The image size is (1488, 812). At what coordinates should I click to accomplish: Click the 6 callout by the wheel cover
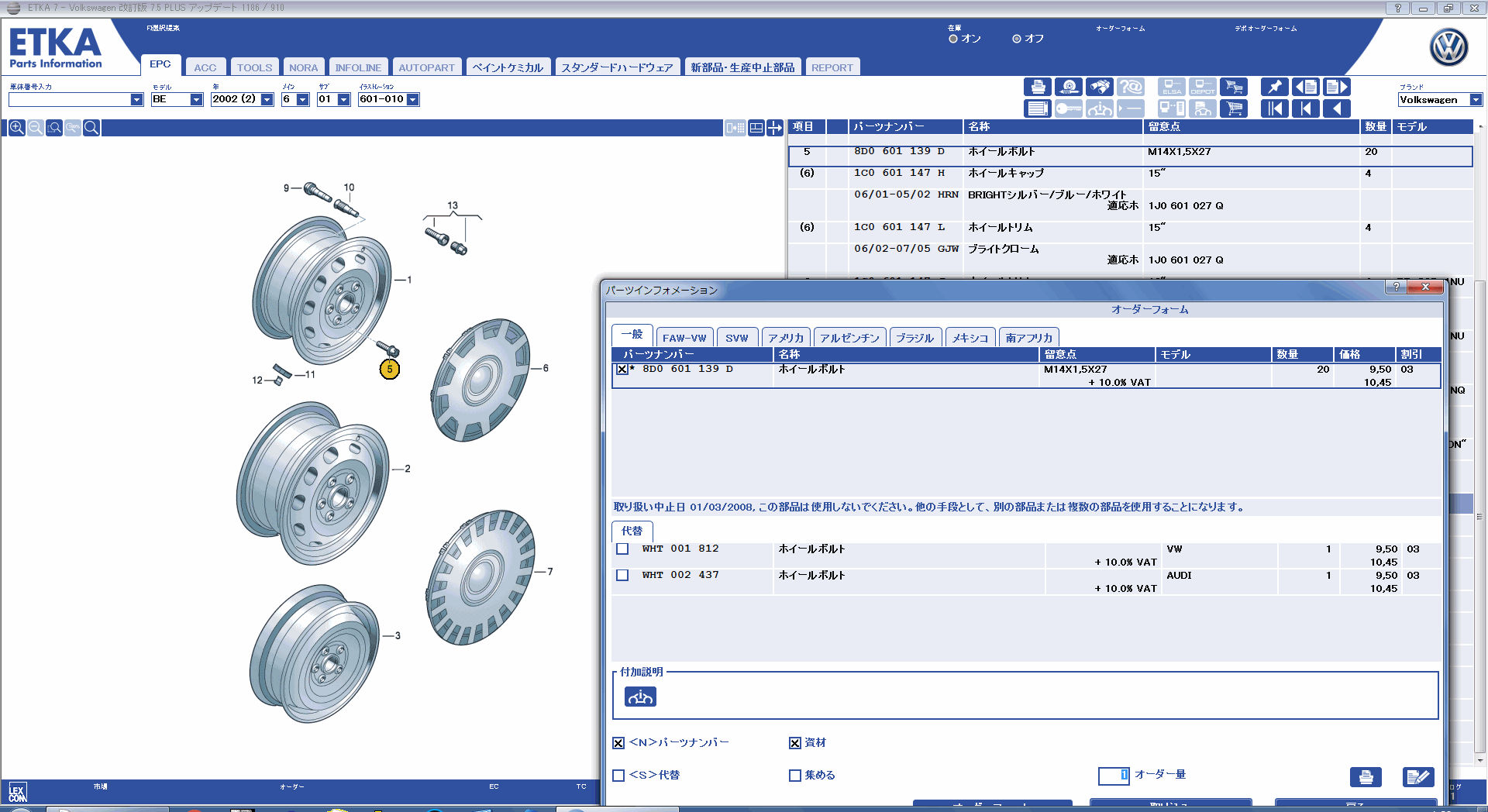pyautogui.click(x=546, y=368)
